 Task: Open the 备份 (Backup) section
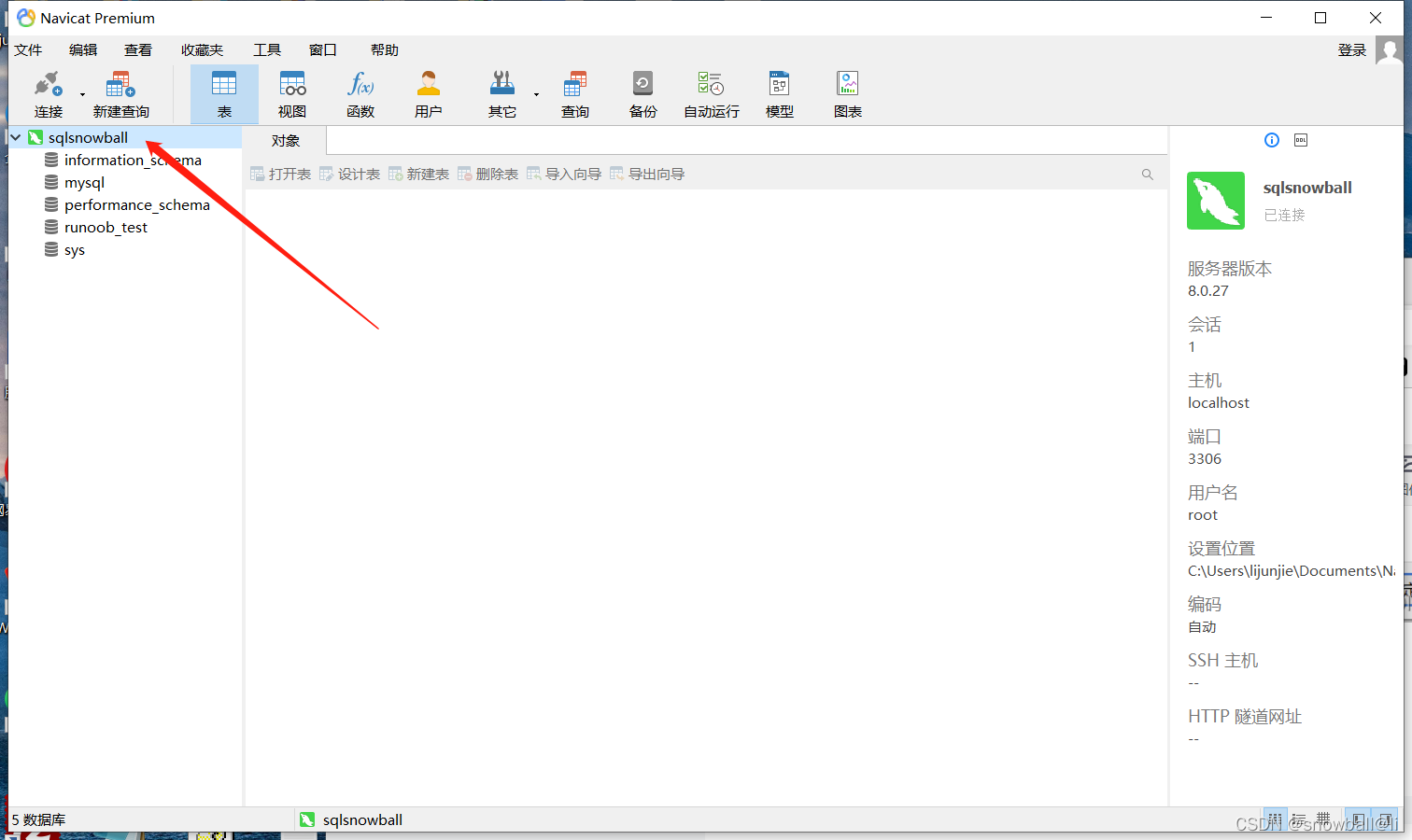tap(643, 94)
